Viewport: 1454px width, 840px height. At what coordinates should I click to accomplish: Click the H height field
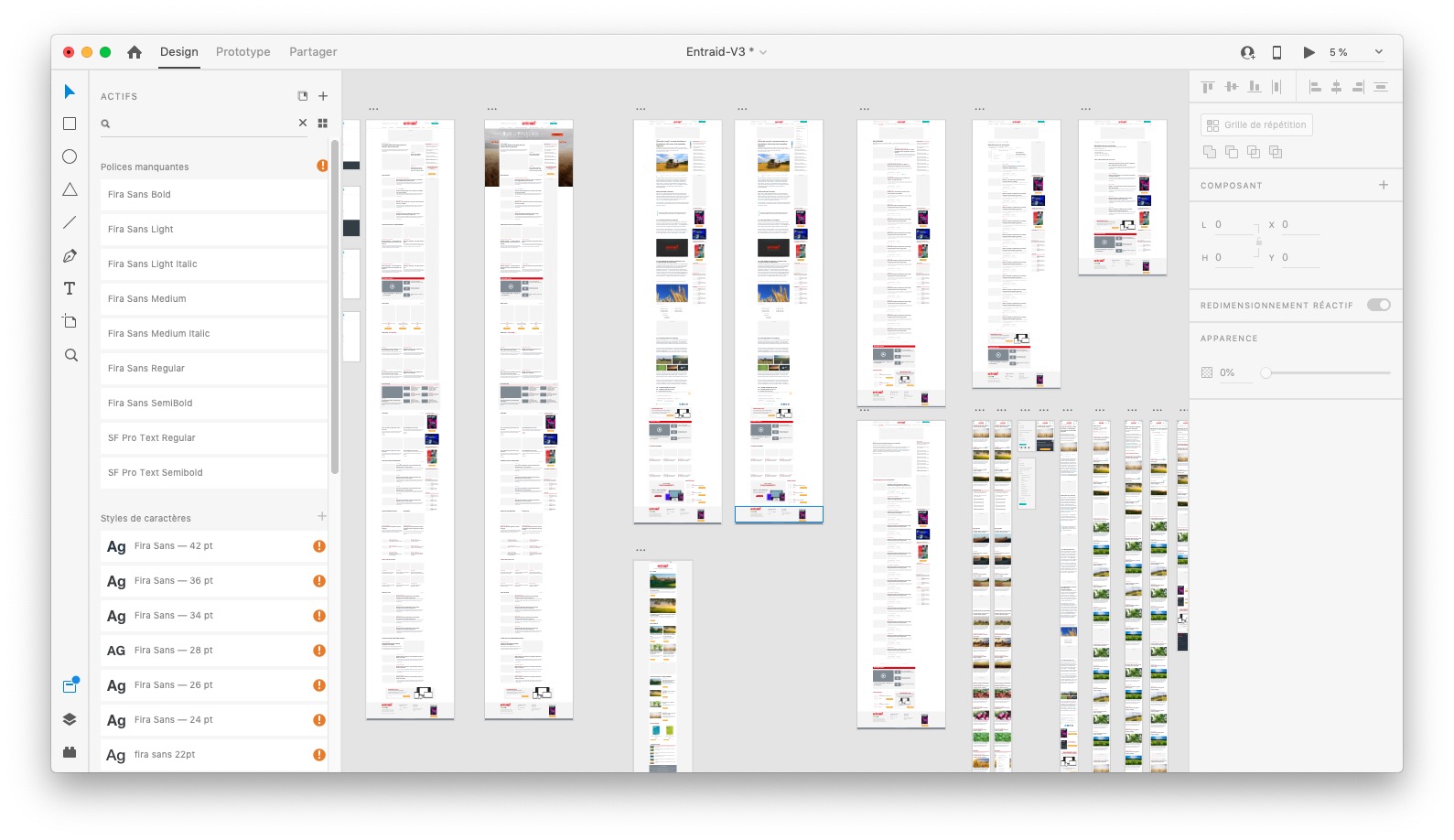[1234, 257]
